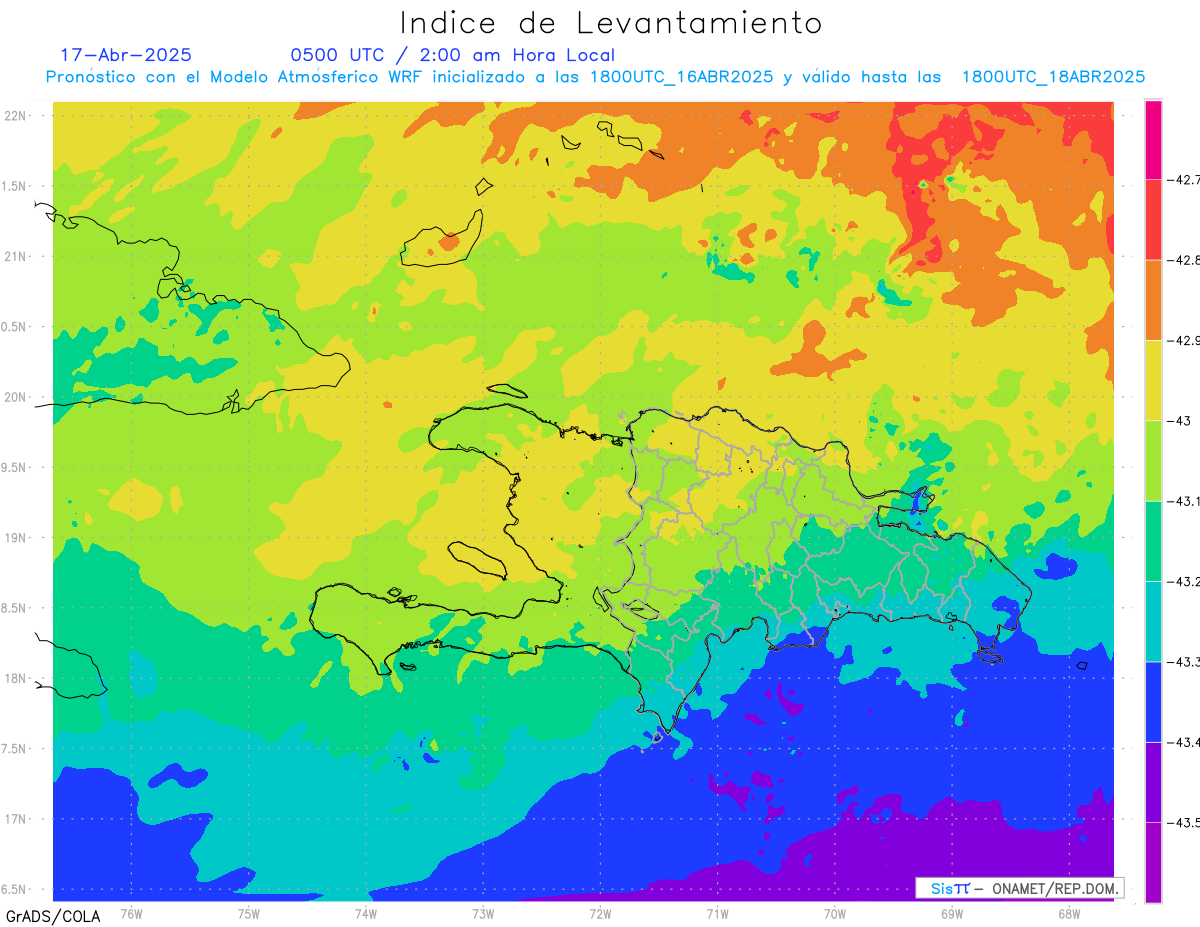Click the '21N' latitude label
1200x927 pixels.
[16, 256]
